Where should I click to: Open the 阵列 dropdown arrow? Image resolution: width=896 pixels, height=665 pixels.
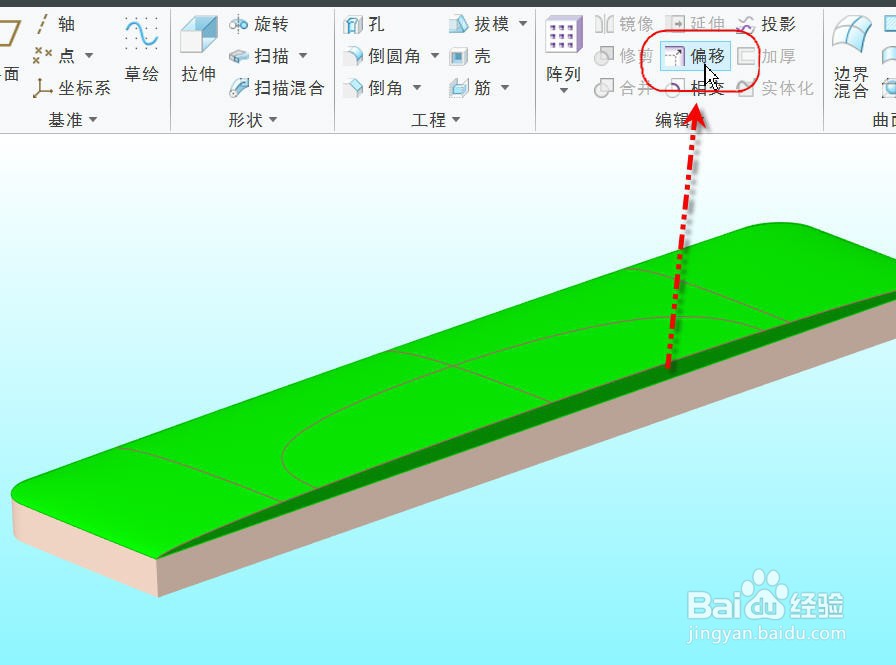coord(563,91)
